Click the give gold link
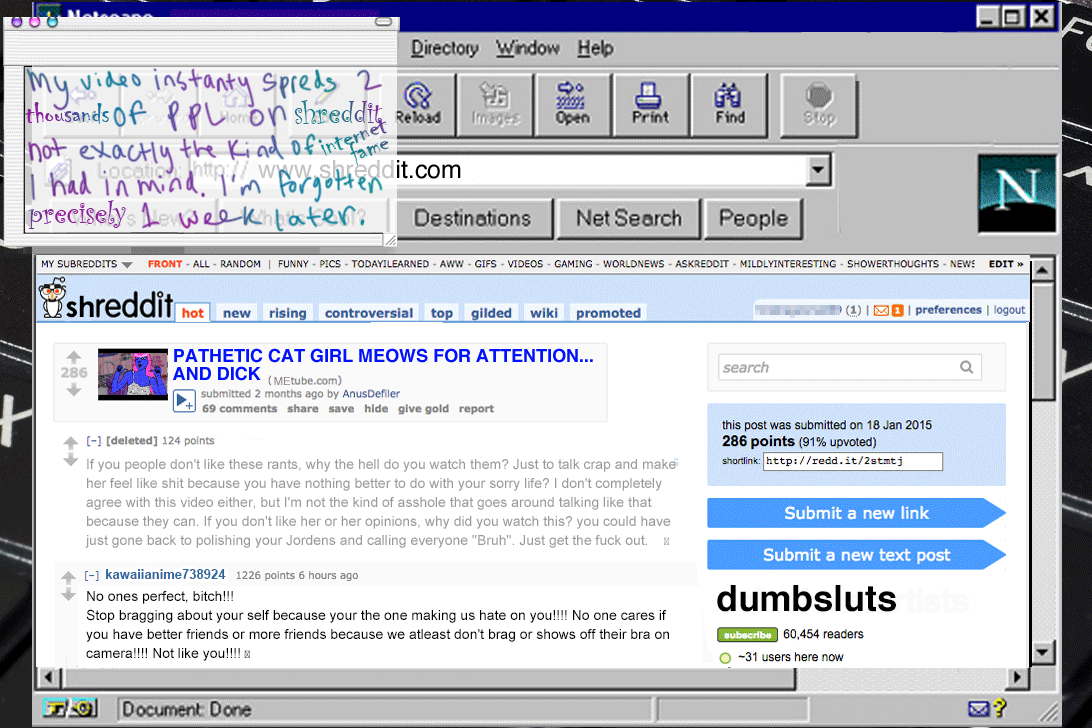Screen dimensions: 1092x728 click(x=423, y=409)
